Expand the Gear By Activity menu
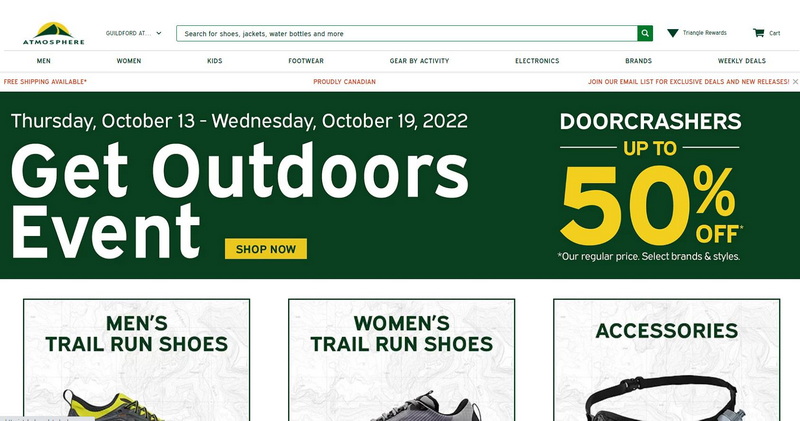The width and height of the screenshot is (800, 421). (x=419, y=61)
